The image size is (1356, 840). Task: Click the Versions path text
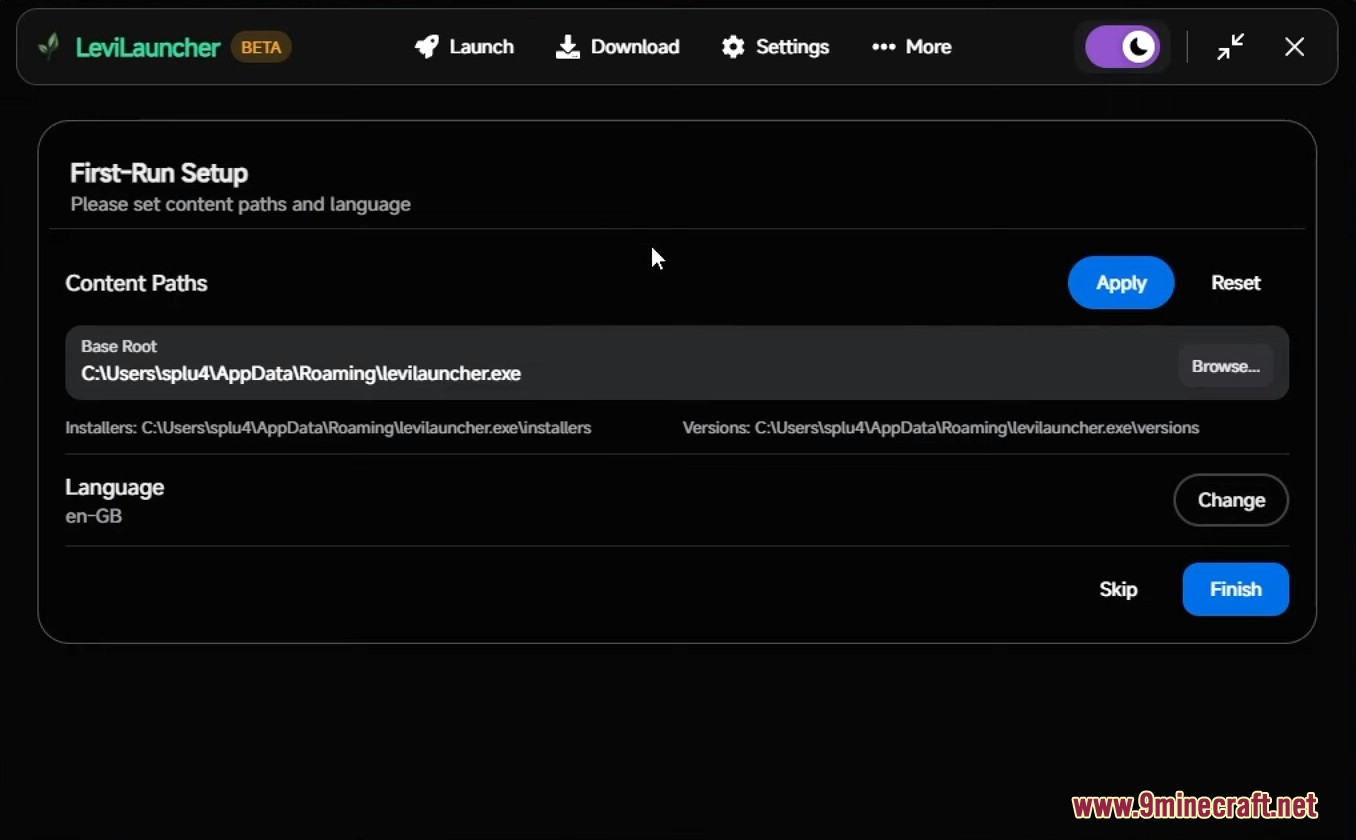tap(940, 428)
